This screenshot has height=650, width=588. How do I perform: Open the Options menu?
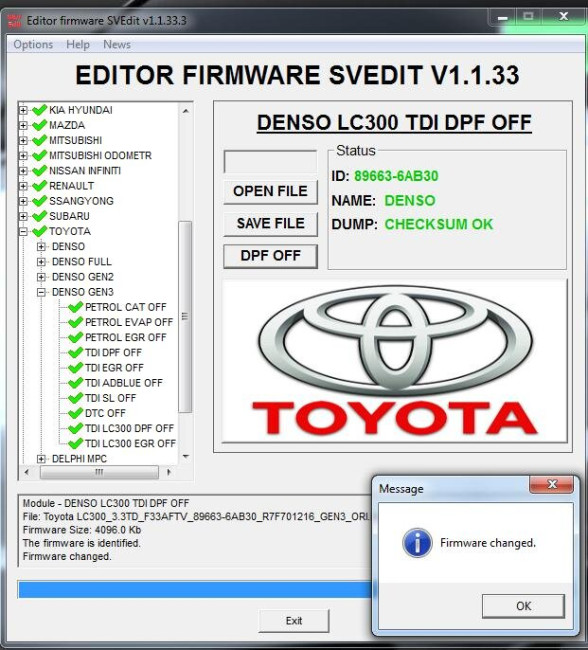click(x=33, y=44)
